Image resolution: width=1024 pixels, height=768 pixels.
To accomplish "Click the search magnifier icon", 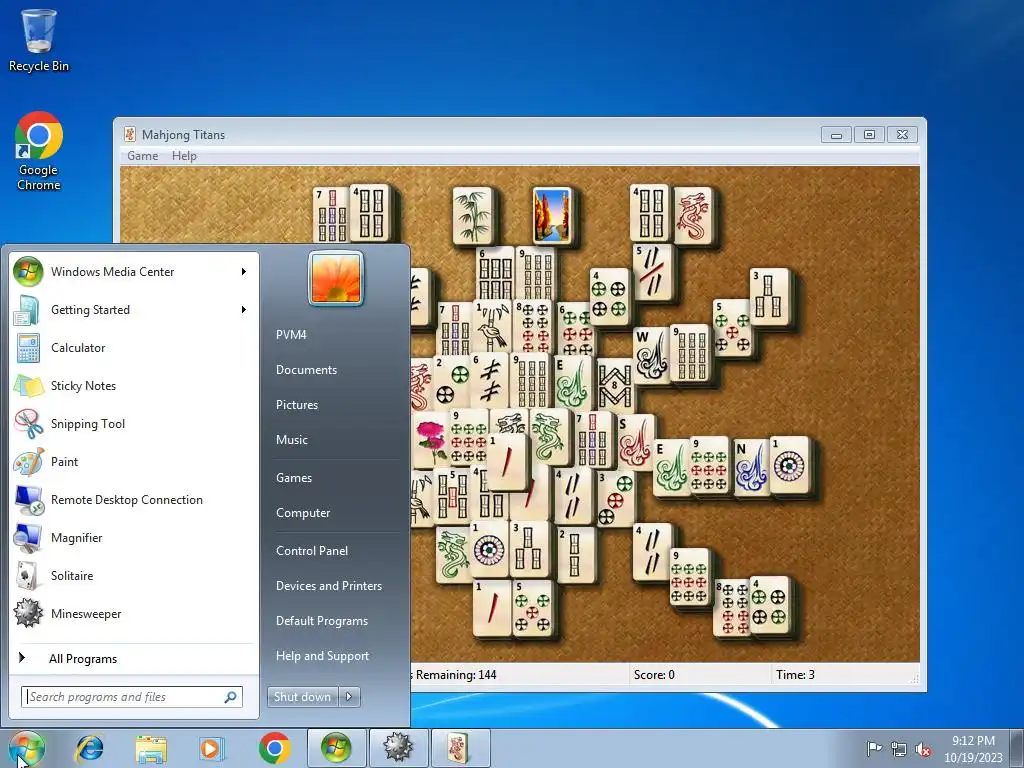I will [231, 697].
